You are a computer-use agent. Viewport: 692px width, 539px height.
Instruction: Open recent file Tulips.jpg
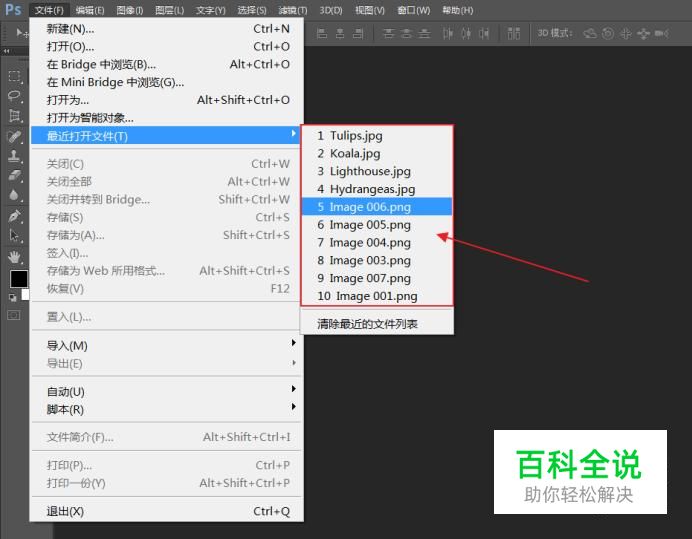(x=377, y=136)
